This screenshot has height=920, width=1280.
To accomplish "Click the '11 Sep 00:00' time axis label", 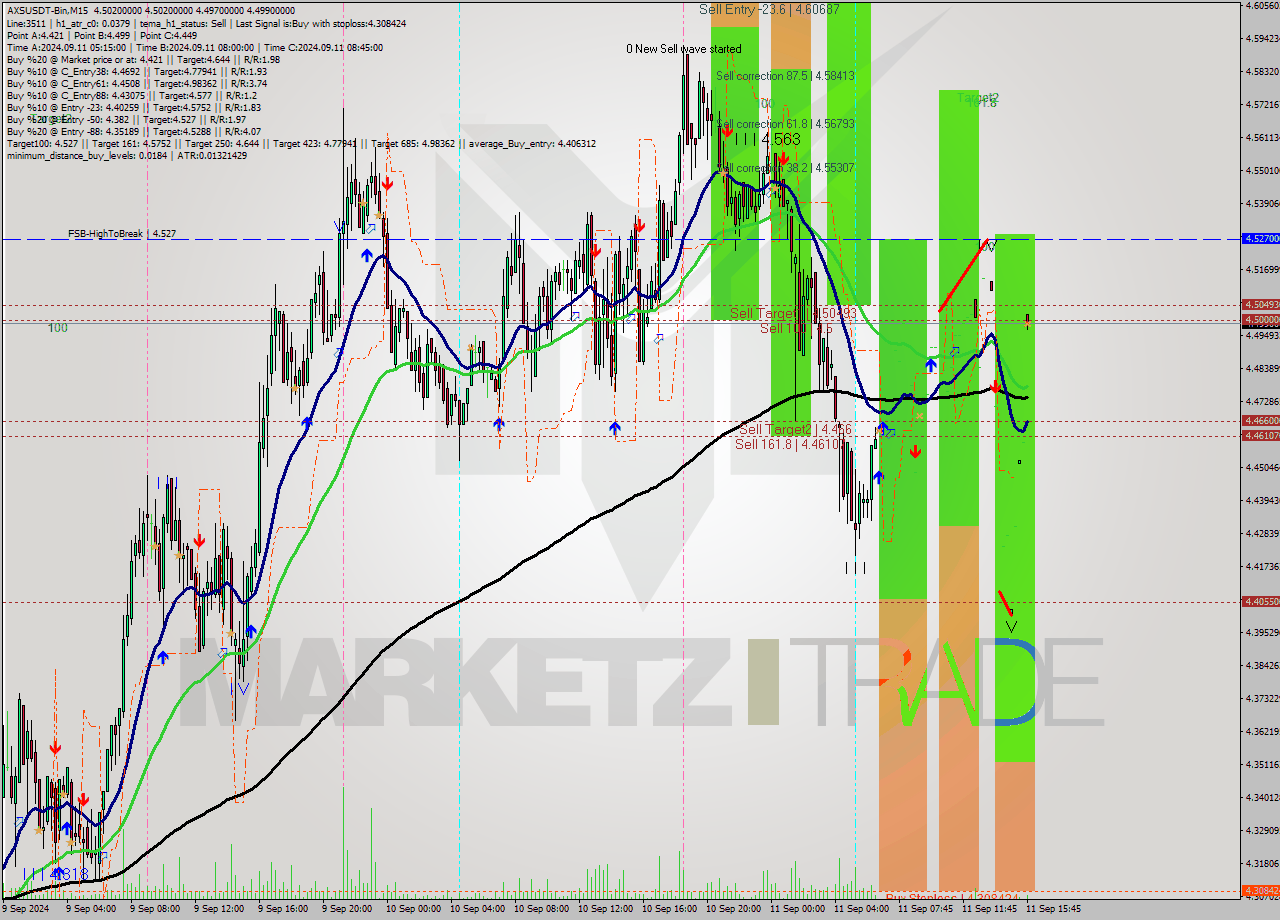I will point(797,909).
